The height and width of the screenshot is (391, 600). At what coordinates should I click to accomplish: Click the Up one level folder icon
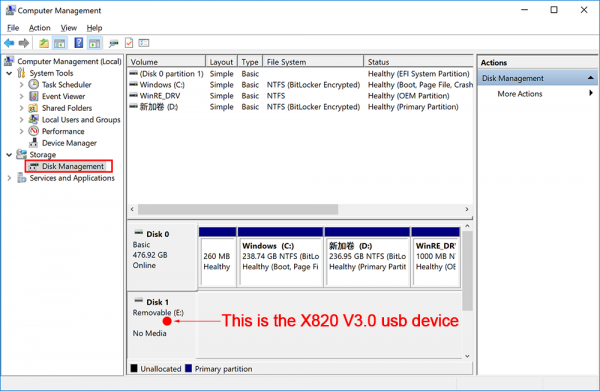pyautogui.click(x=44, y=43)
